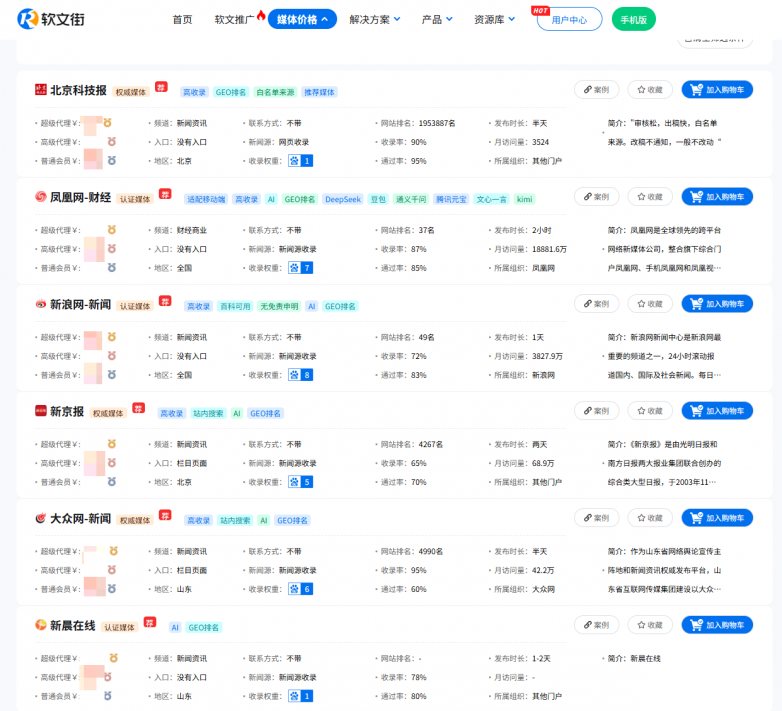Viewport: 782px width, 711px height.
Task: Click the 新京报 red logo icon
Action: pos(40,410)
